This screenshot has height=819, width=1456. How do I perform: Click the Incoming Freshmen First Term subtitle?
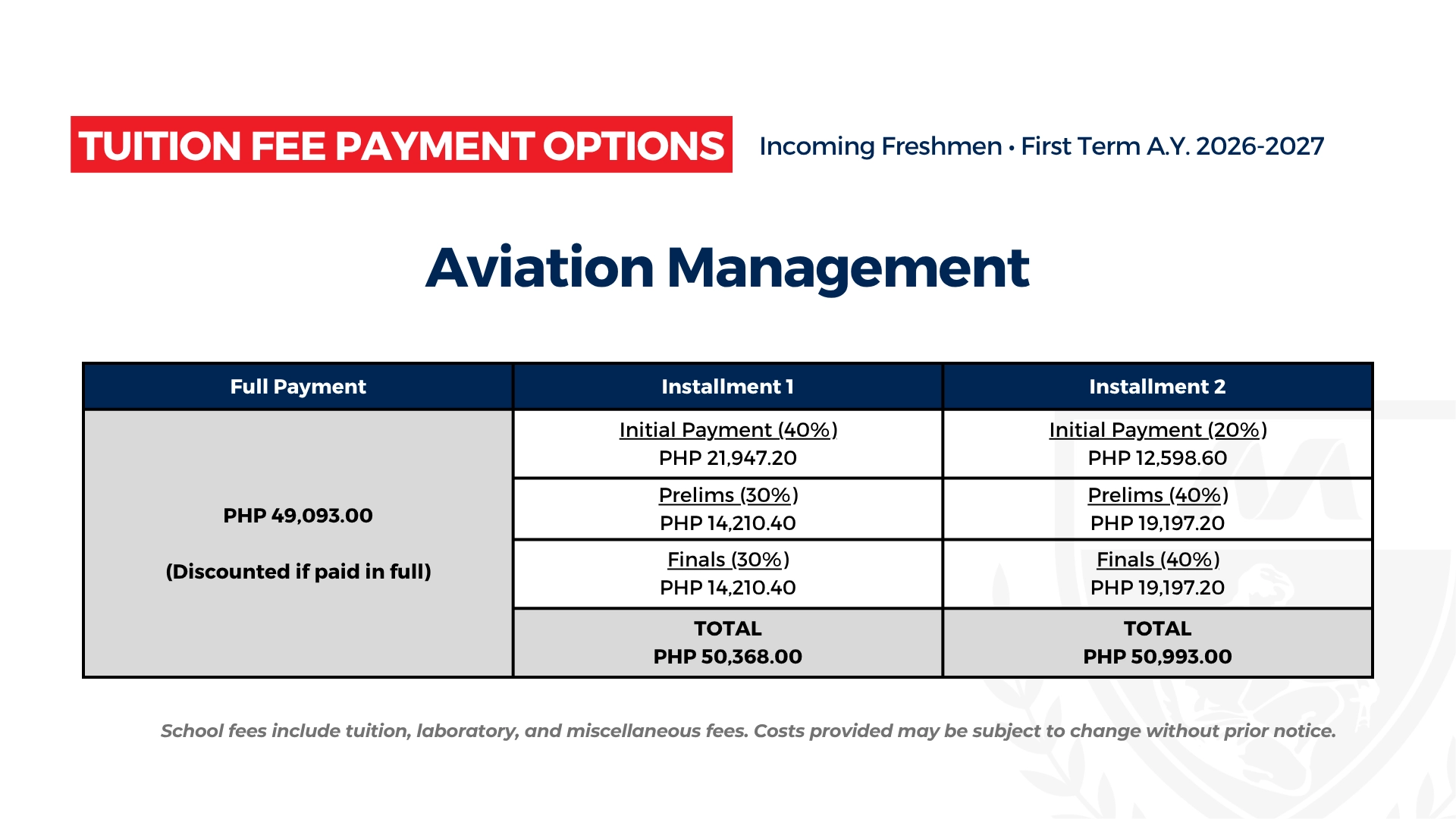tap(1041, 146)
